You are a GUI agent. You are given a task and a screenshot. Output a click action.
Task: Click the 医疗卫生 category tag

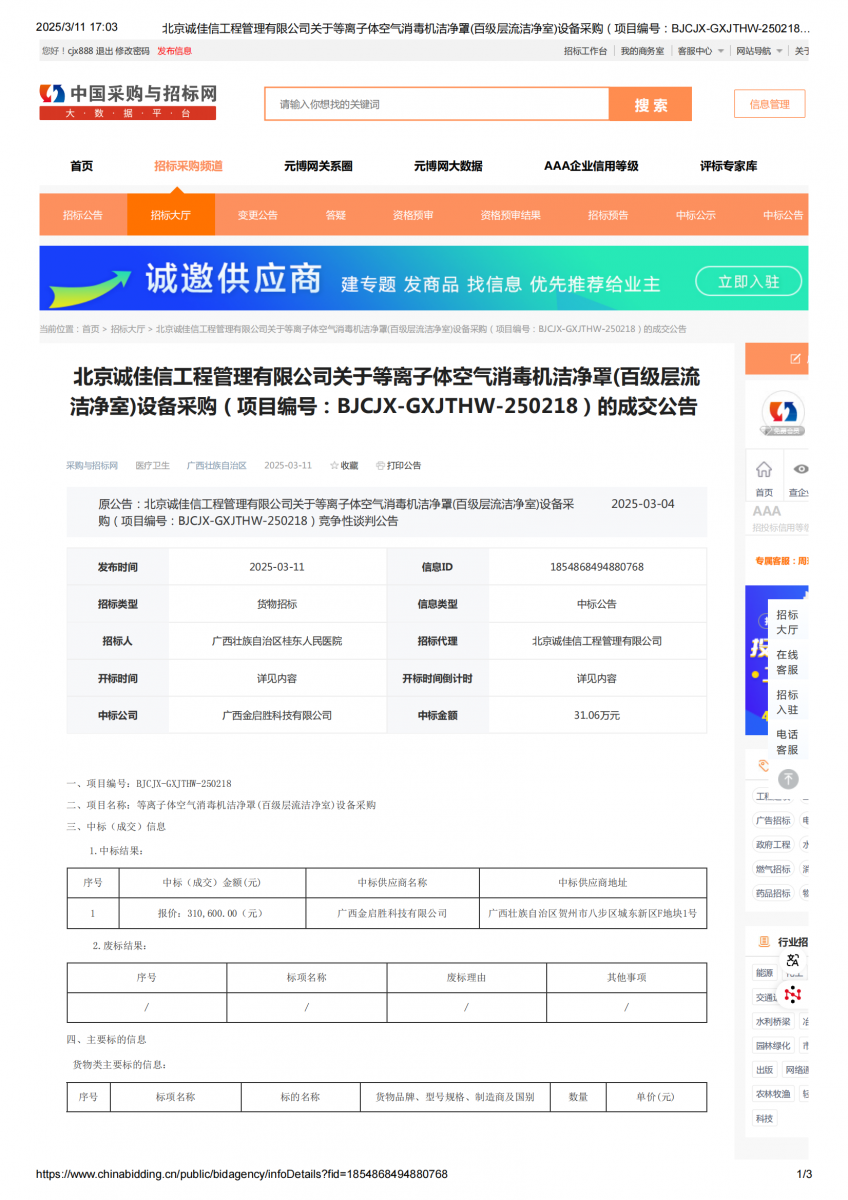[153, 466]
